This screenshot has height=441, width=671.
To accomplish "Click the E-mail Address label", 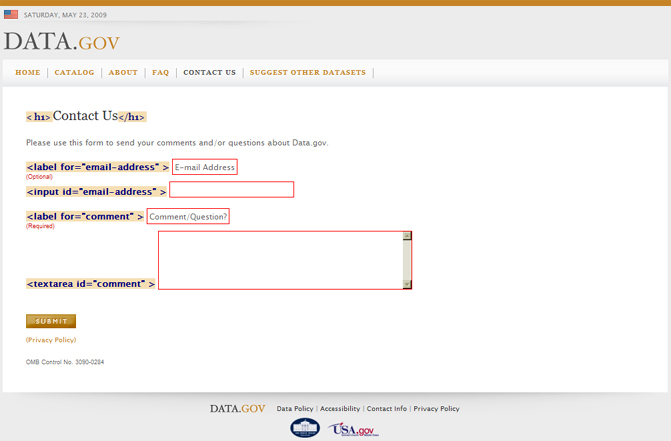I will coord(205,167).
